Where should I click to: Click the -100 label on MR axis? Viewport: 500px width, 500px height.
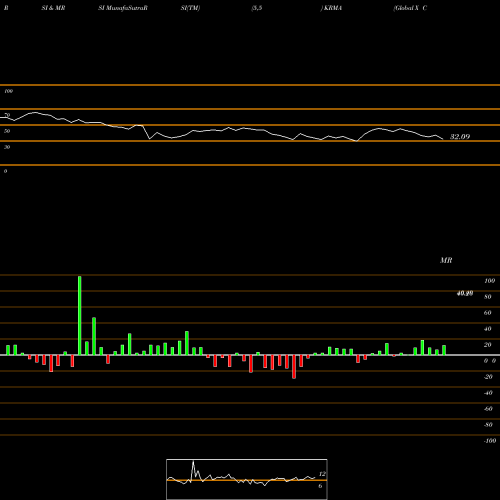coord(490,441)
